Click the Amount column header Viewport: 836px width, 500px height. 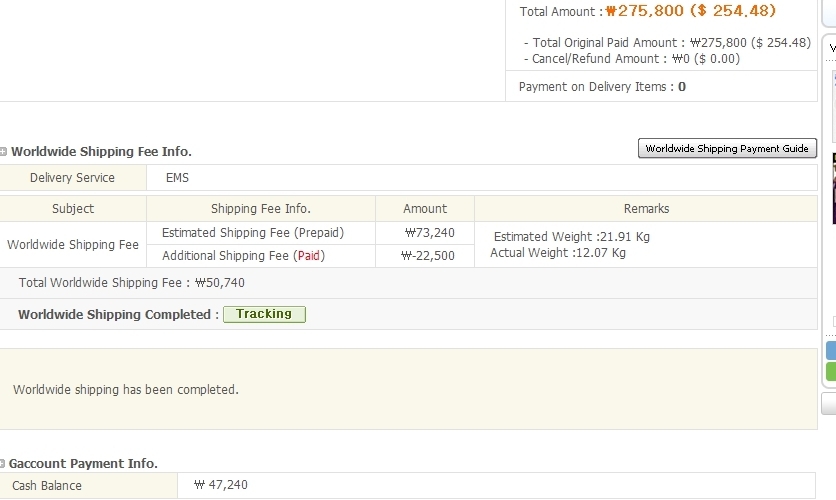point(425,209)
